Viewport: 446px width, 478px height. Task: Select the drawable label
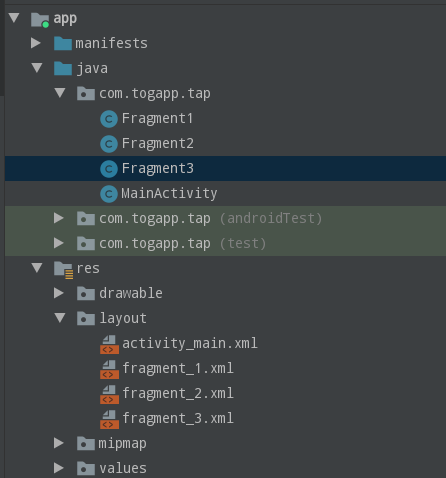pos(131,293)
